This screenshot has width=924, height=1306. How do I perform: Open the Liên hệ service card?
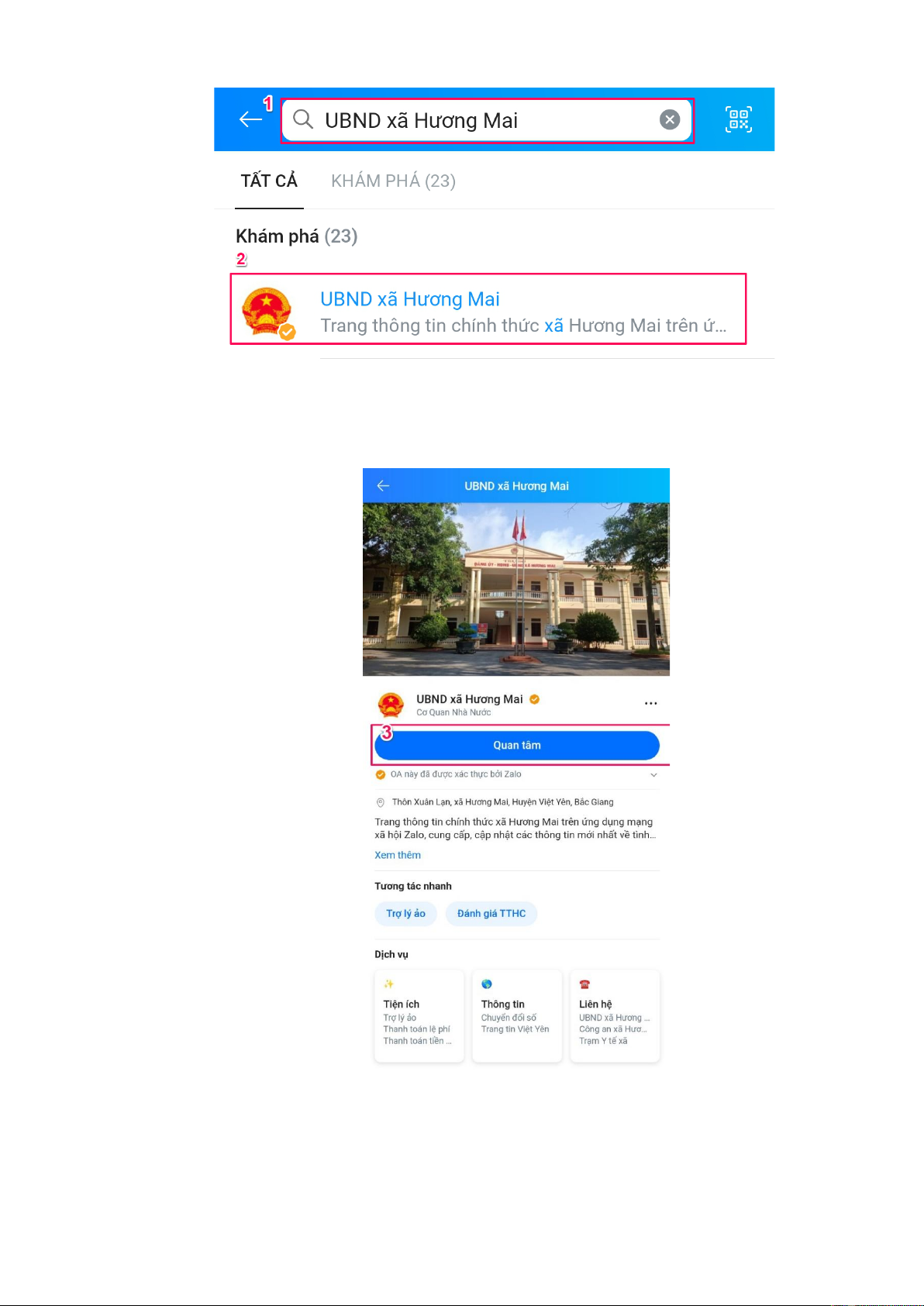click(615, 1016)
